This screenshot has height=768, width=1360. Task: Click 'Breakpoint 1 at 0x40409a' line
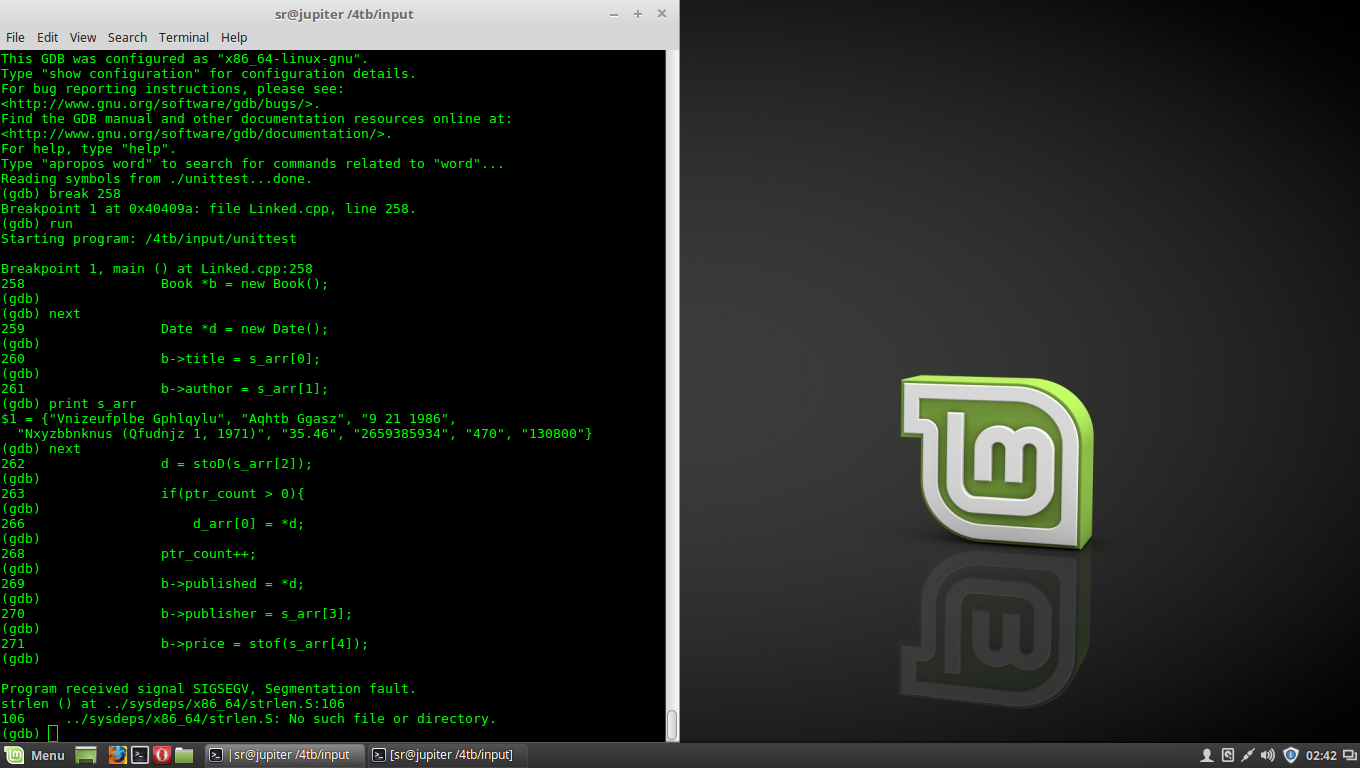[x=208, y=209]
